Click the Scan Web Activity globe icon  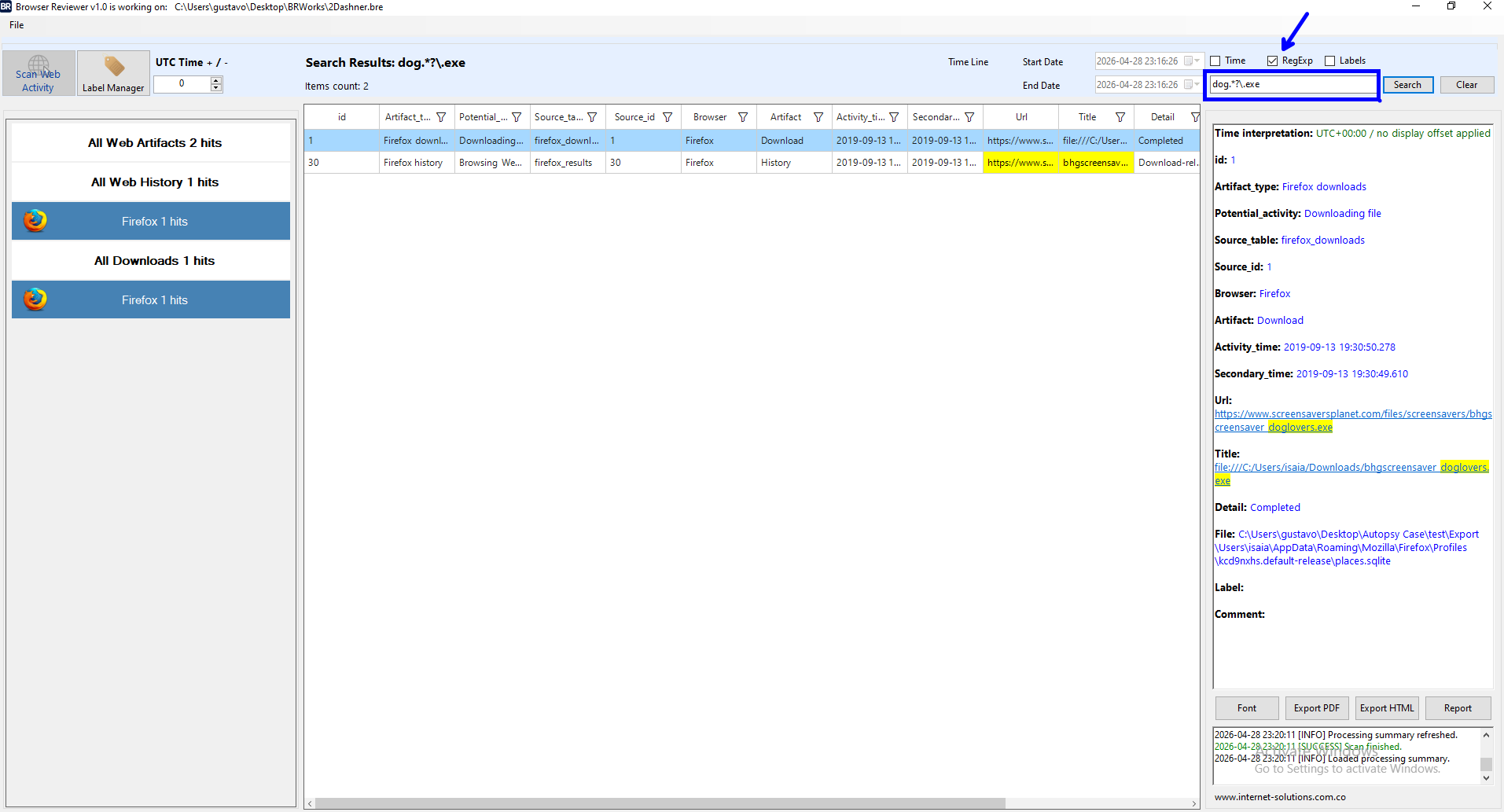[x=39, y=64]
